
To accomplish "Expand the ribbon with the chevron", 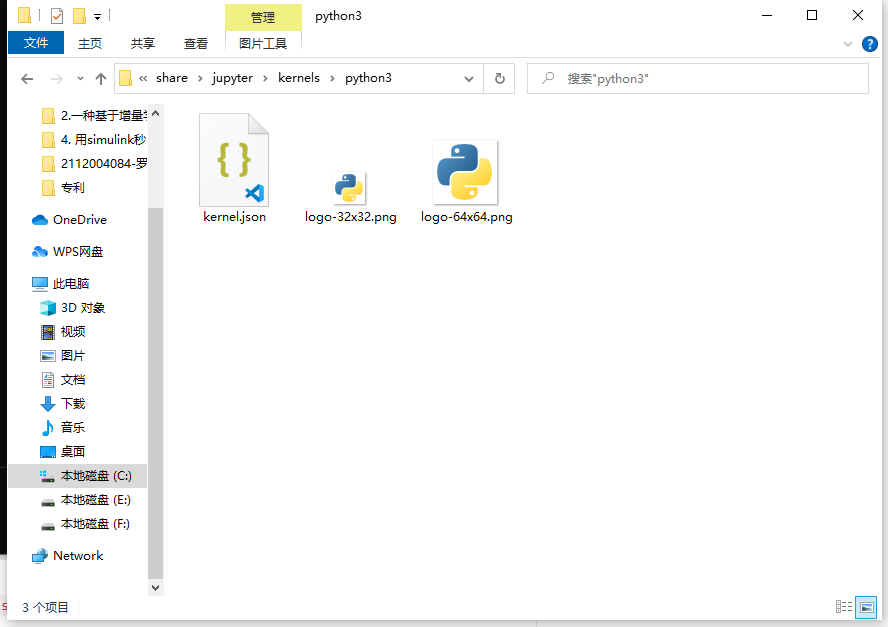I will coord(848,44).
